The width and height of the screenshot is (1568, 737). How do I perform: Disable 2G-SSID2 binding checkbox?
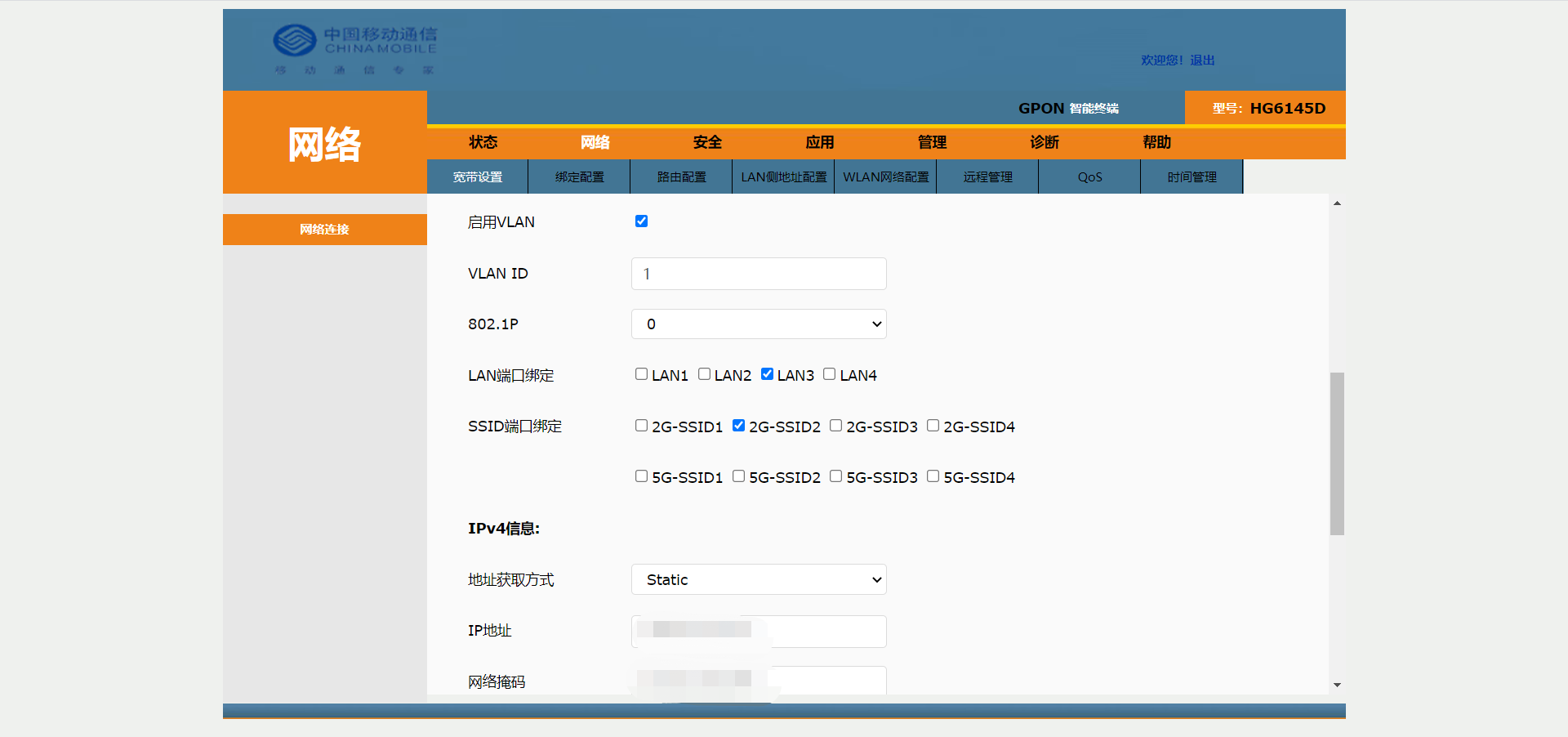coord(739,426)
